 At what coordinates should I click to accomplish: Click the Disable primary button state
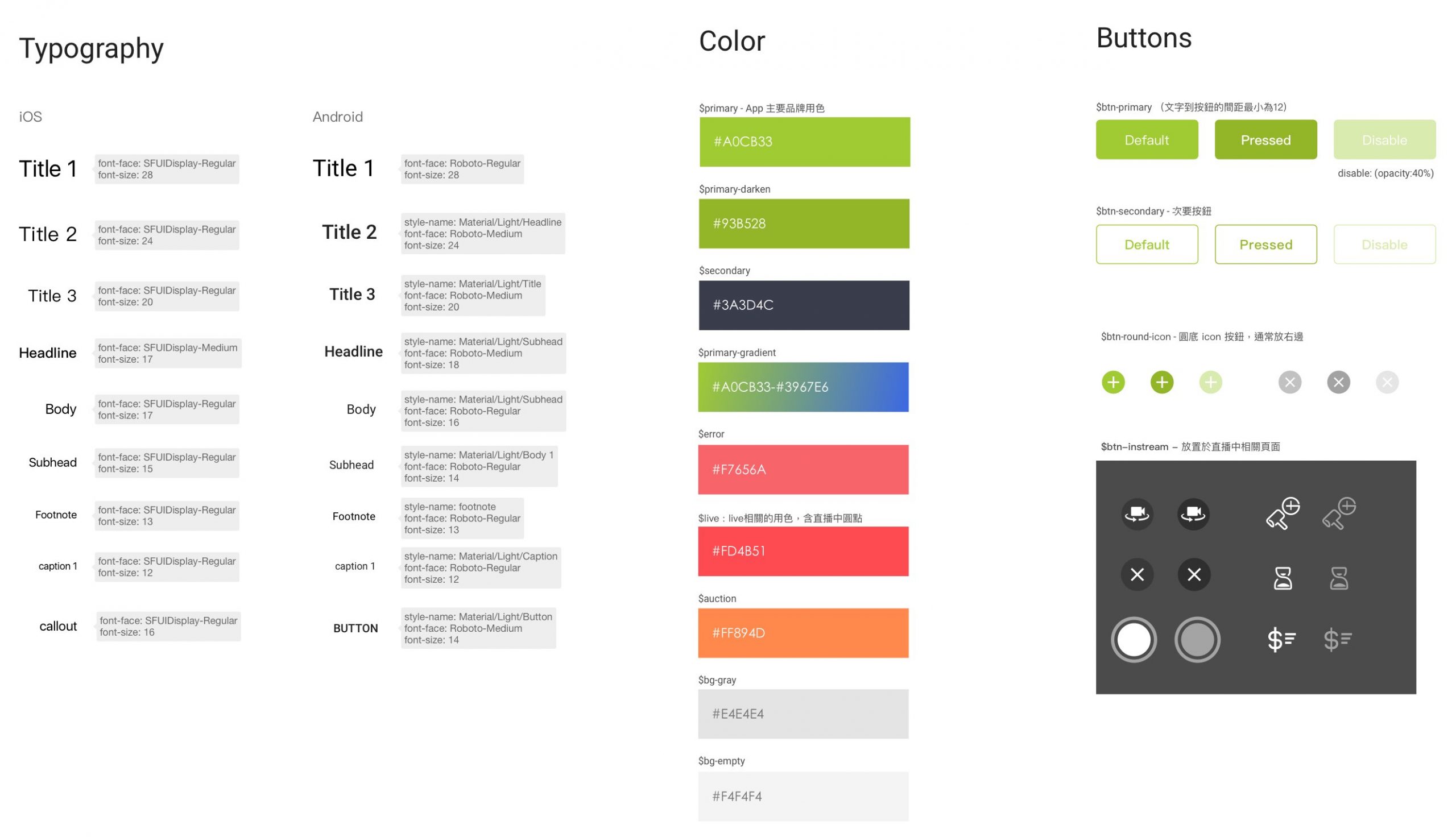[x=1383, y=139]
